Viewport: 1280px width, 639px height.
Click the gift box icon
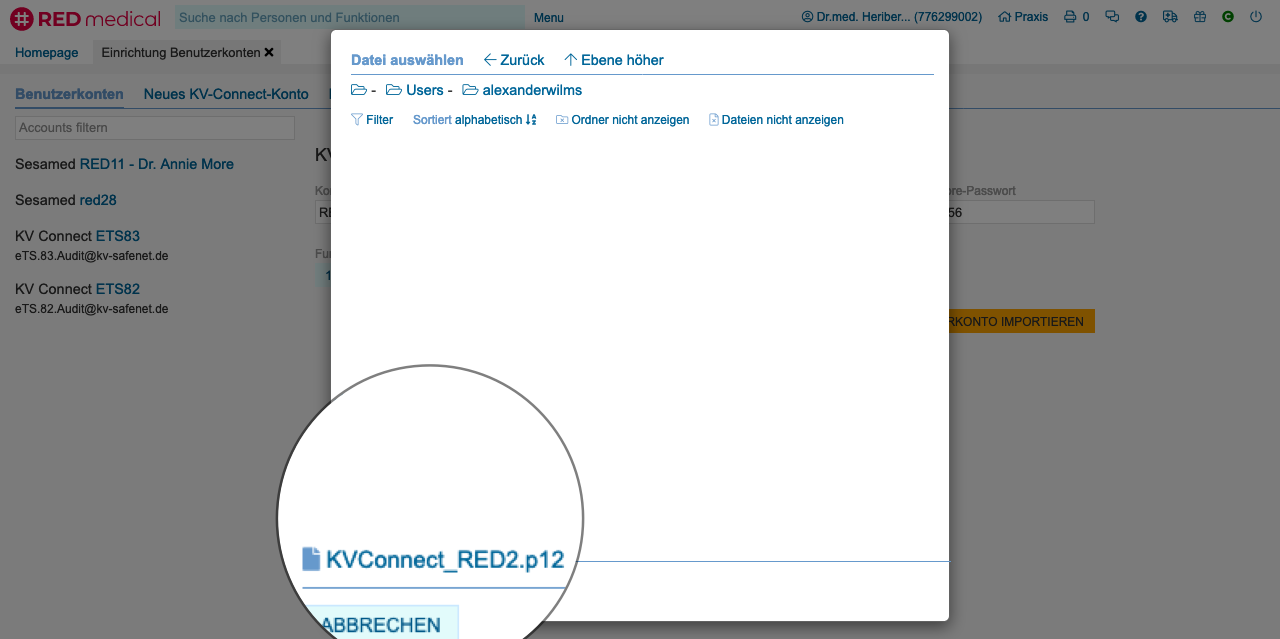1200,17
